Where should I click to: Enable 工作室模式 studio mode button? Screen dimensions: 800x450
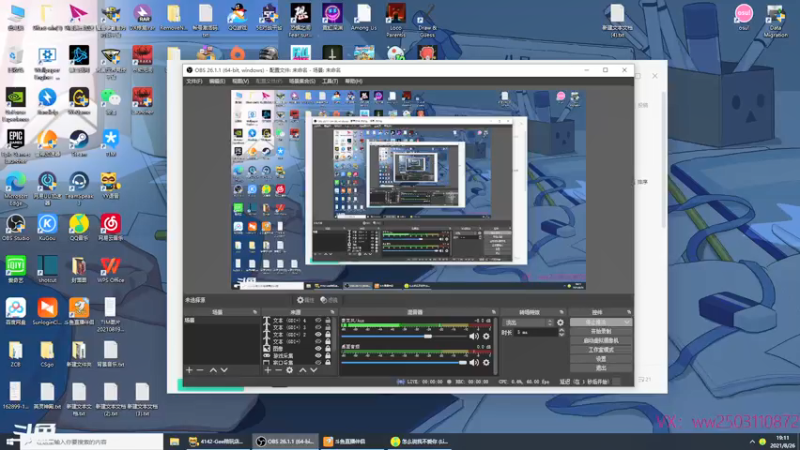(601, 350)
